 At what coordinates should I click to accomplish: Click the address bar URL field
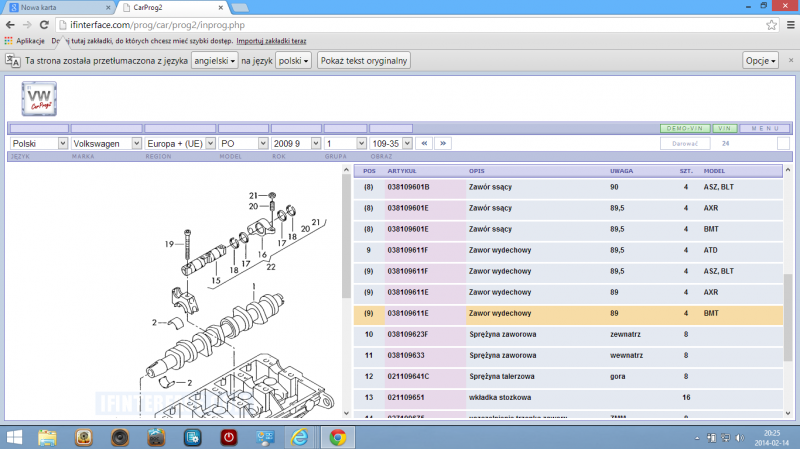tap(408, 24)
